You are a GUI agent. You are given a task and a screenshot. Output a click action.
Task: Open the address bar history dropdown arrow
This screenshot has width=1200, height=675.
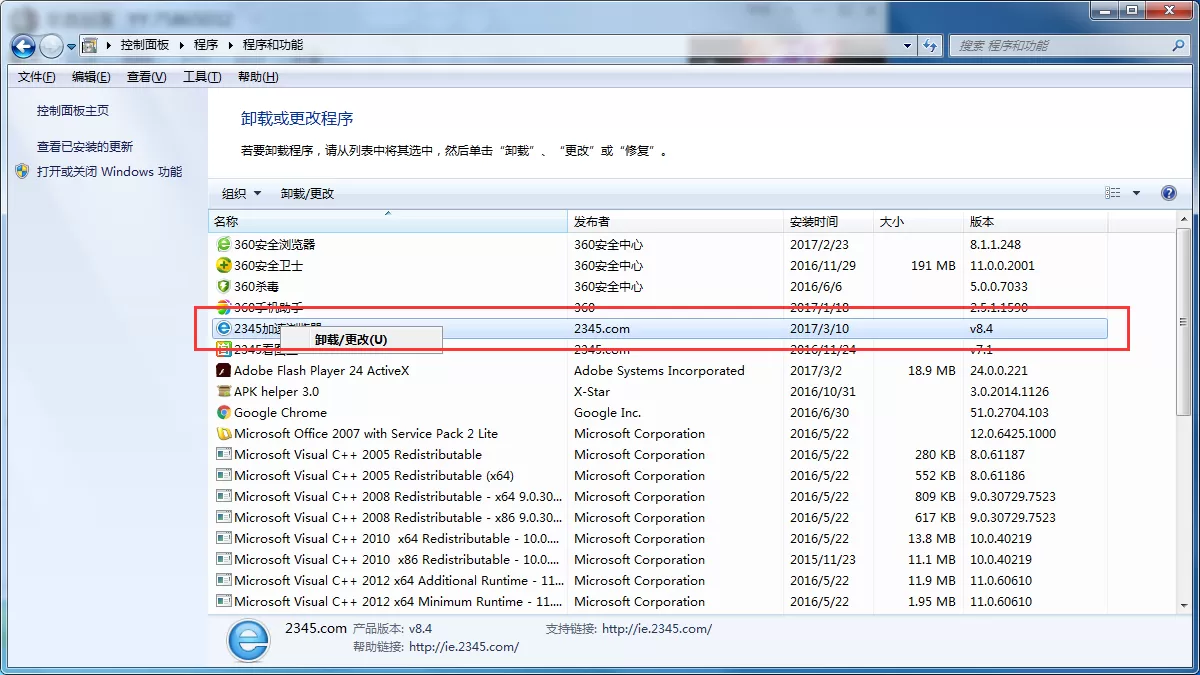908,46
